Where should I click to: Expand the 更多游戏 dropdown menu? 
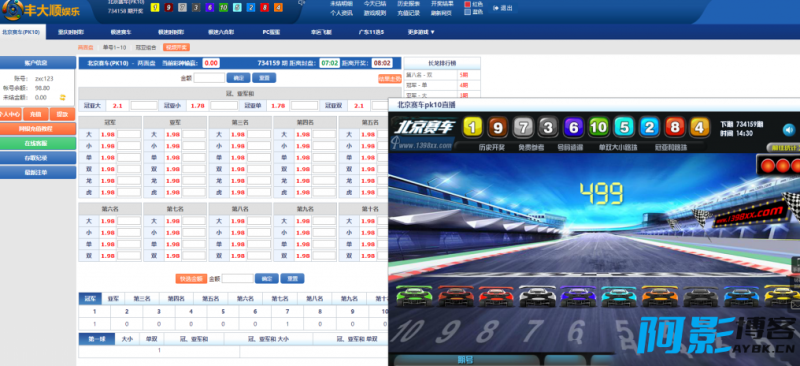pos(421,32)
